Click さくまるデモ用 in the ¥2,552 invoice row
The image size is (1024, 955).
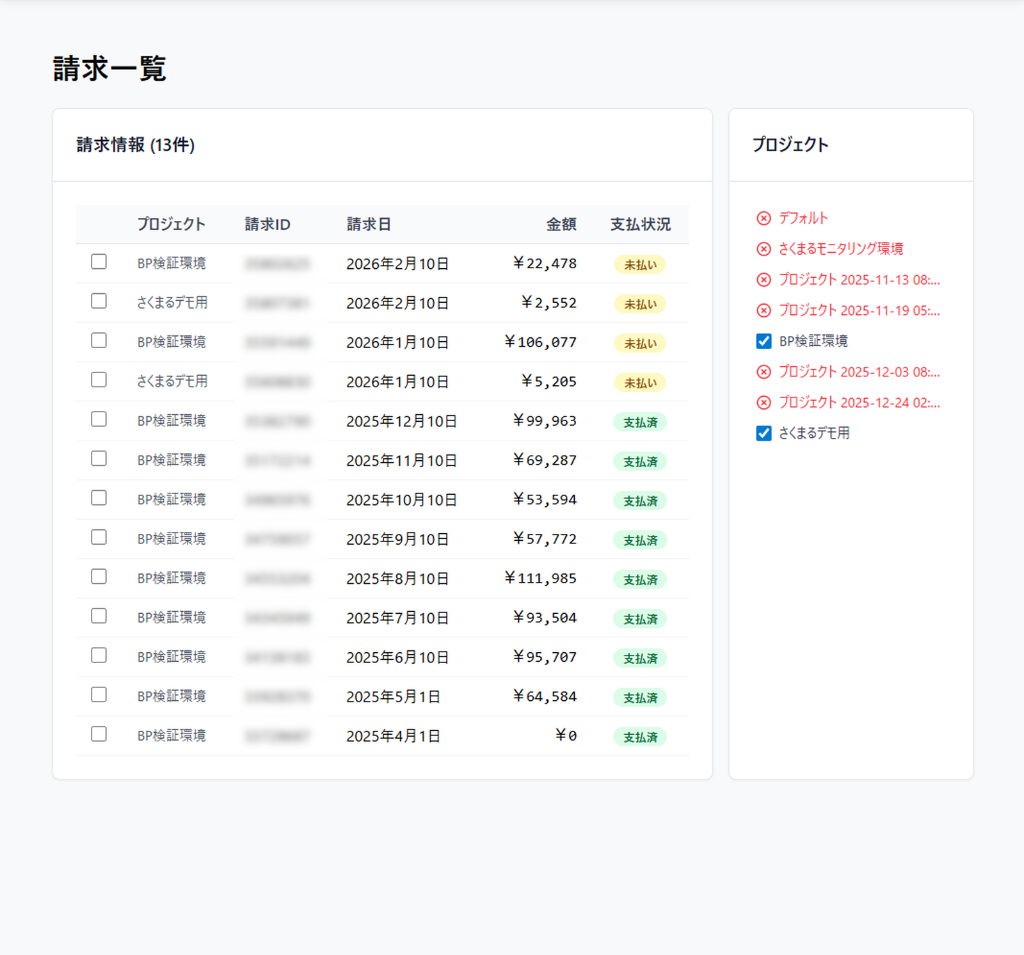[x=172, y=302]
